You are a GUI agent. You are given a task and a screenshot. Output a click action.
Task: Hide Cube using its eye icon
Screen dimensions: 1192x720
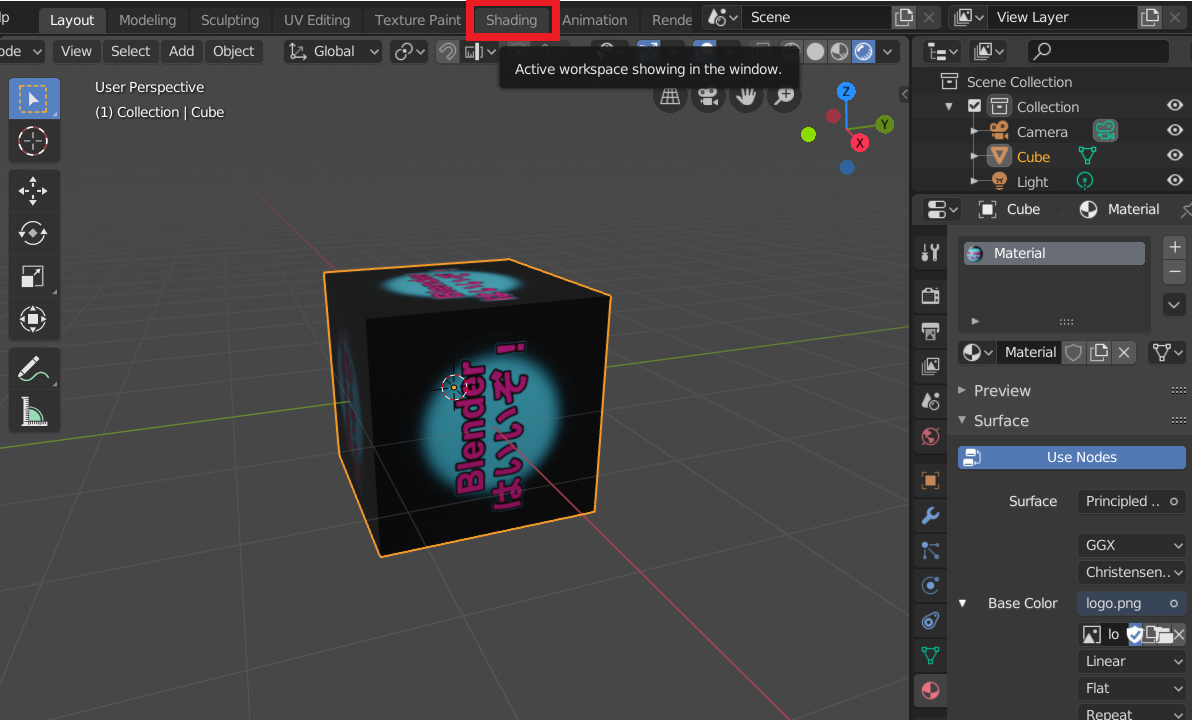click(1175, 156)
